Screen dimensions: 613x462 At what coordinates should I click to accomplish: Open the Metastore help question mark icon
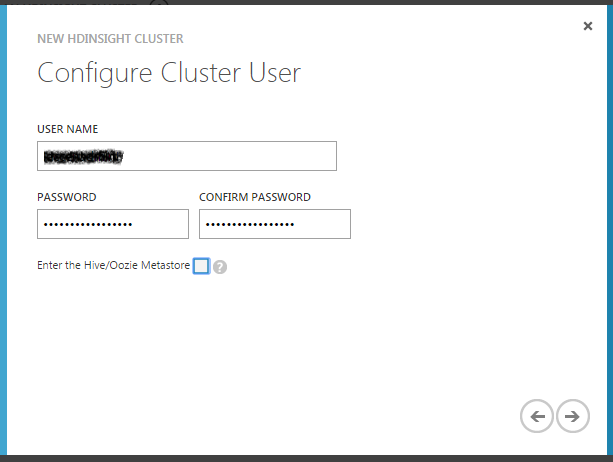tap(220, 267)
